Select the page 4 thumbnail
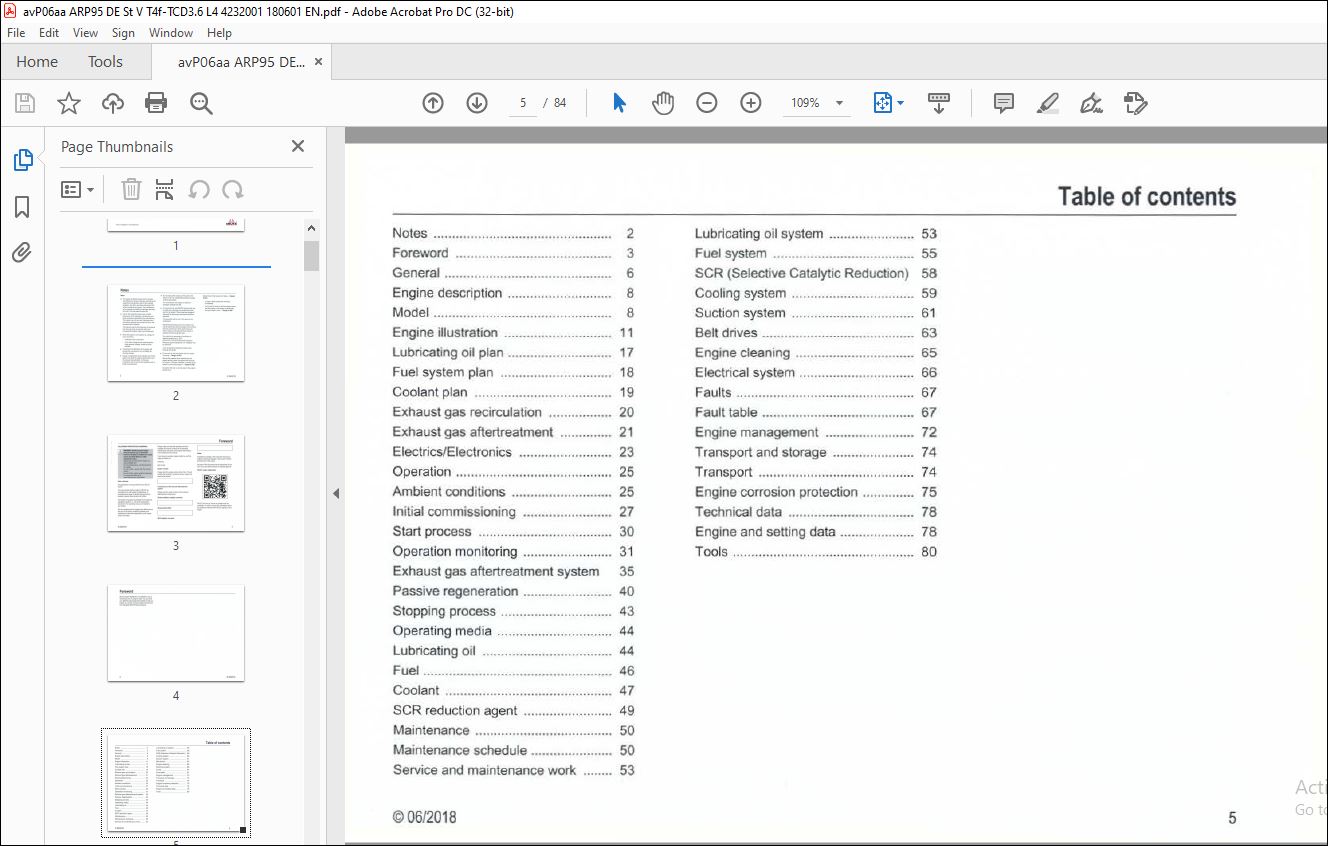Viewport: 1328px width, 846px height. (x=176, y=633)
